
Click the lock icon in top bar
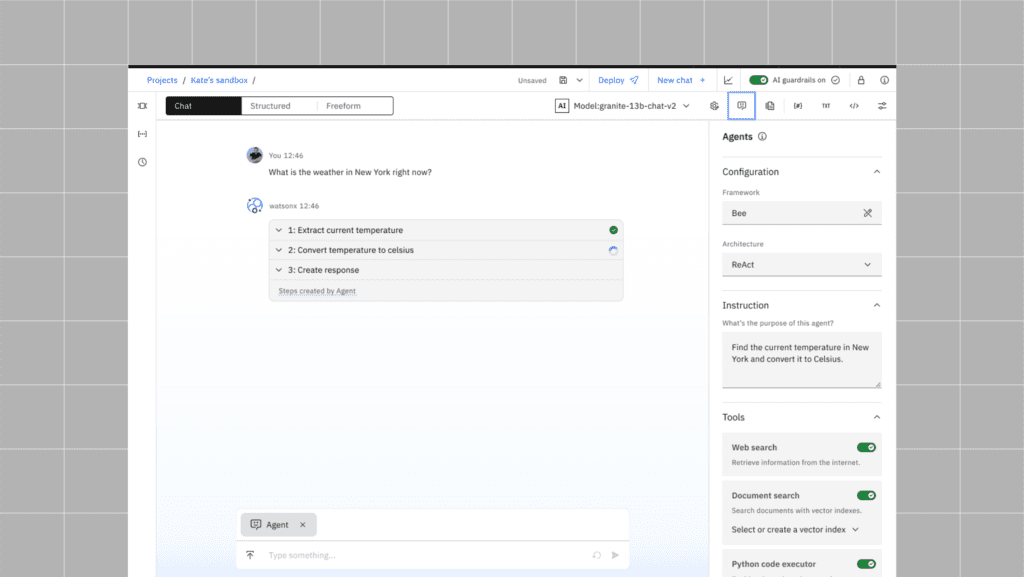pyautogui.click(x=861, y=80)
